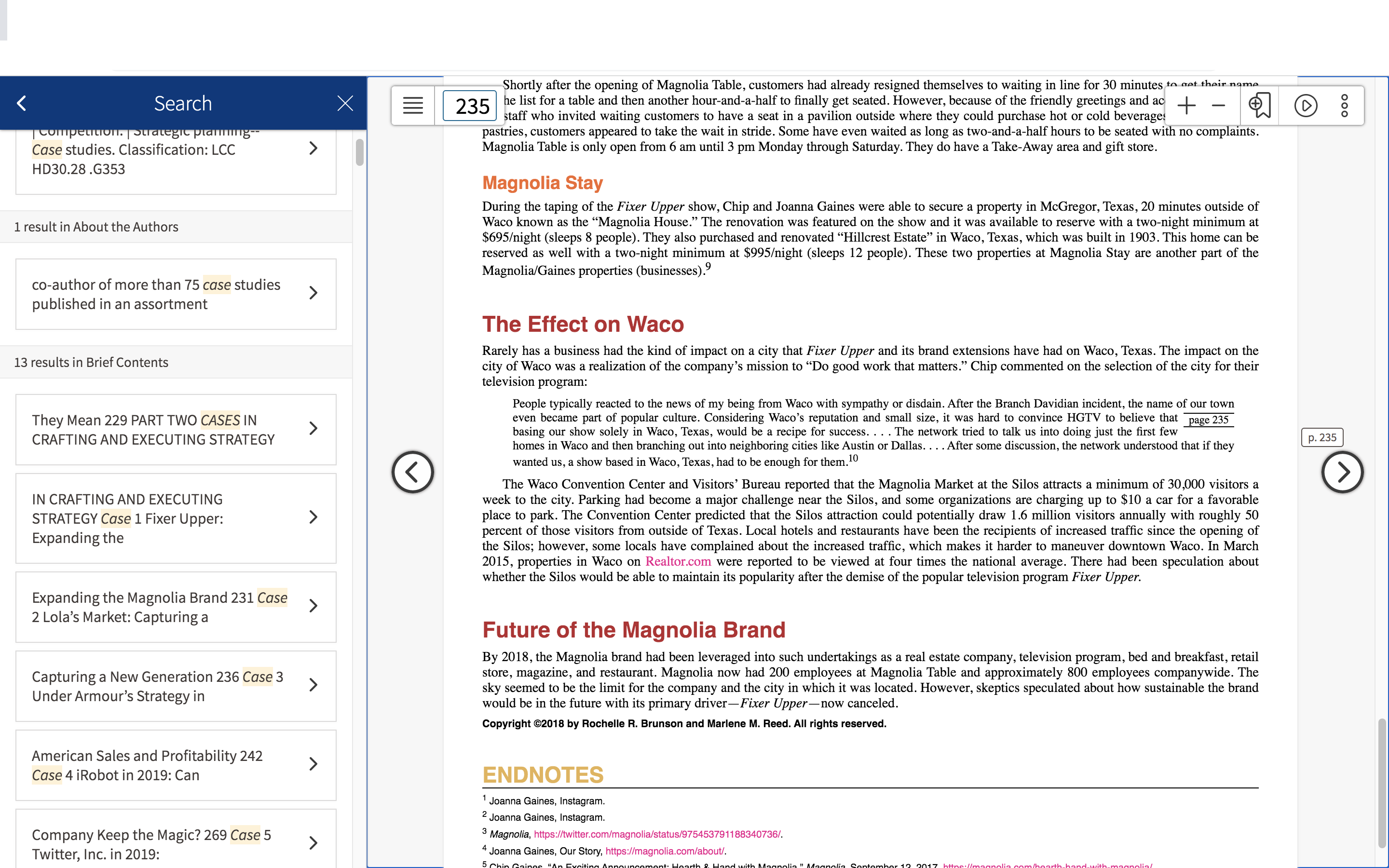1389x868 pixels.
Task: Click the document page scrollbar thumb
Action: click(x=1383, y=783)
